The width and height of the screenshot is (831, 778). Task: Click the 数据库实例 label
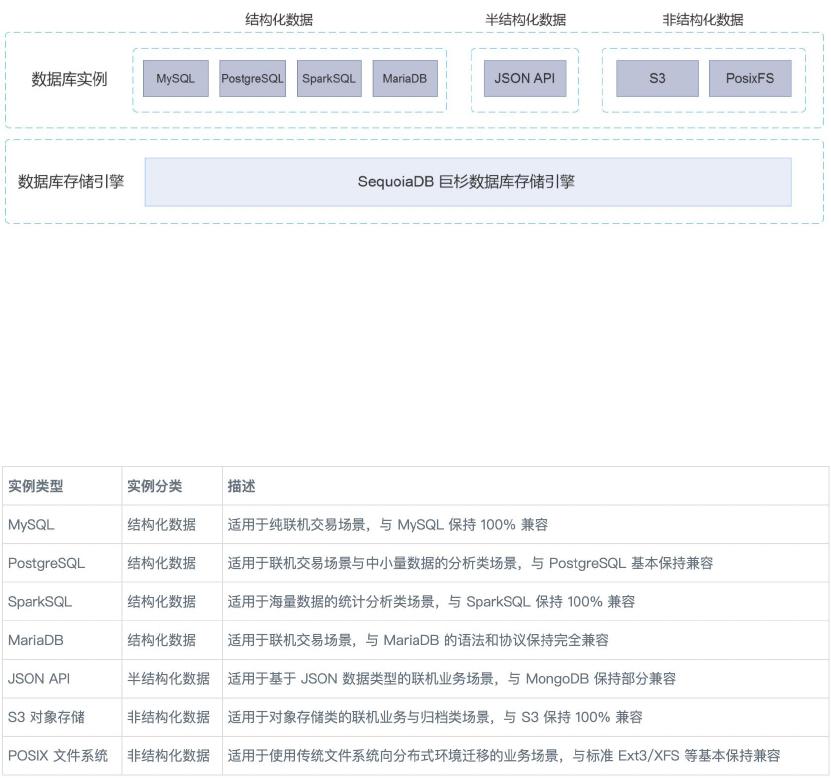(69, 79)
